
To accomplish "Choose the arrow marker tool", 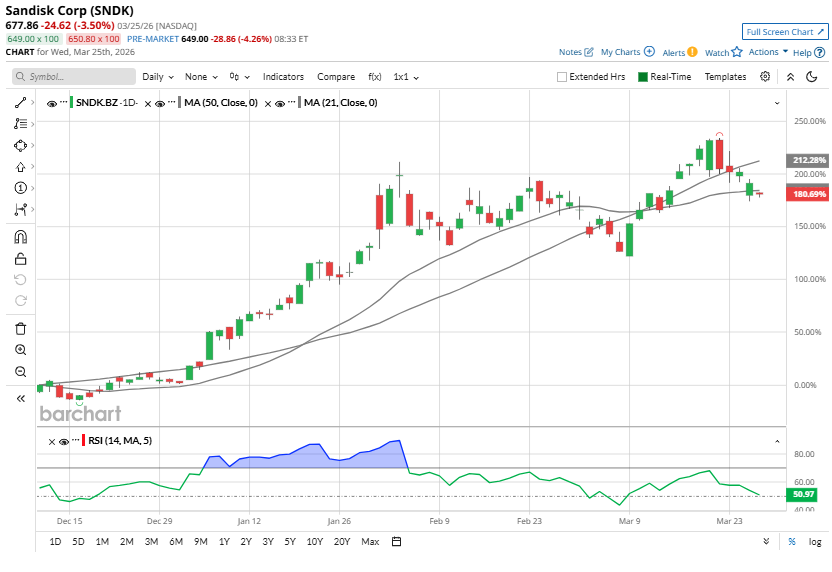I will pyautogui.click(x=20, y=167).
